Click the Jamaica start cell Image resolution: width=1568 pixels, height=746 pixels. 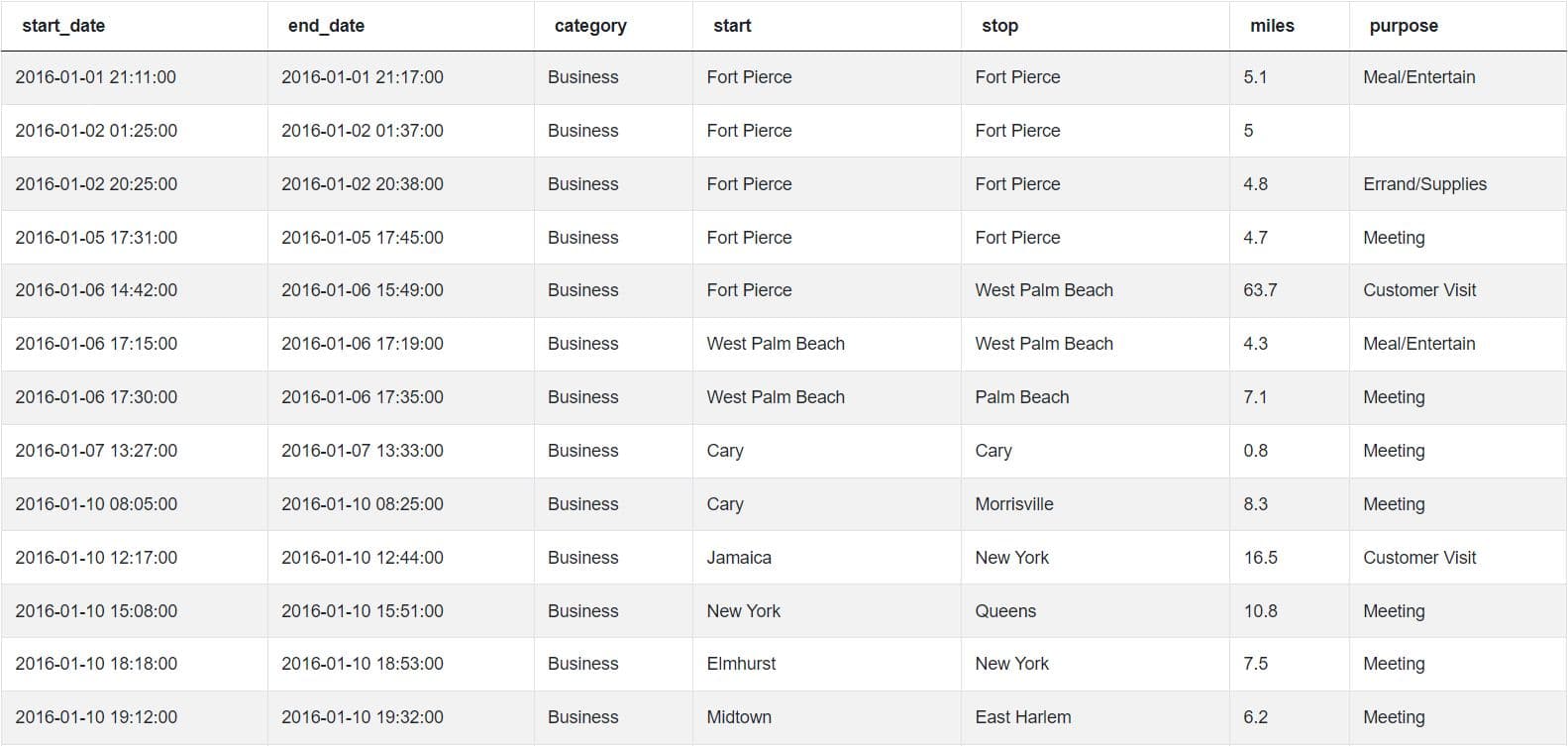[739, 558]
